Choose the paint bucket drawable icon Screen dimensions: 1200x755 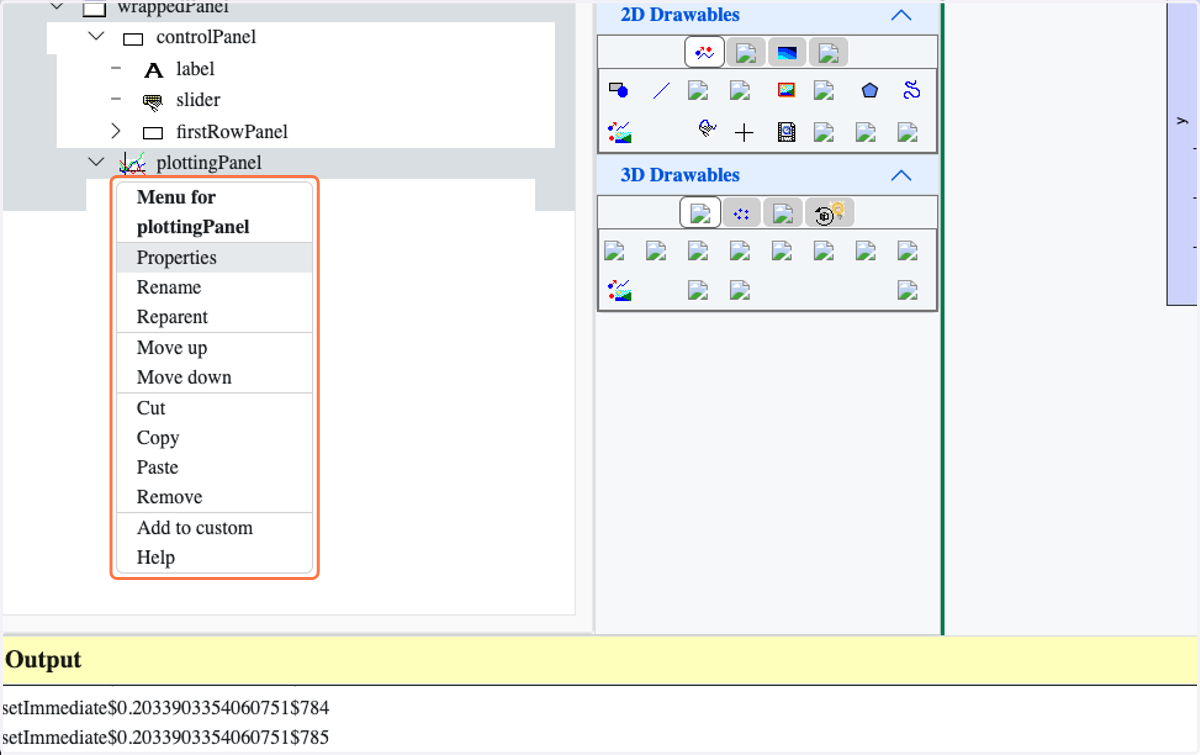(707, 129)
